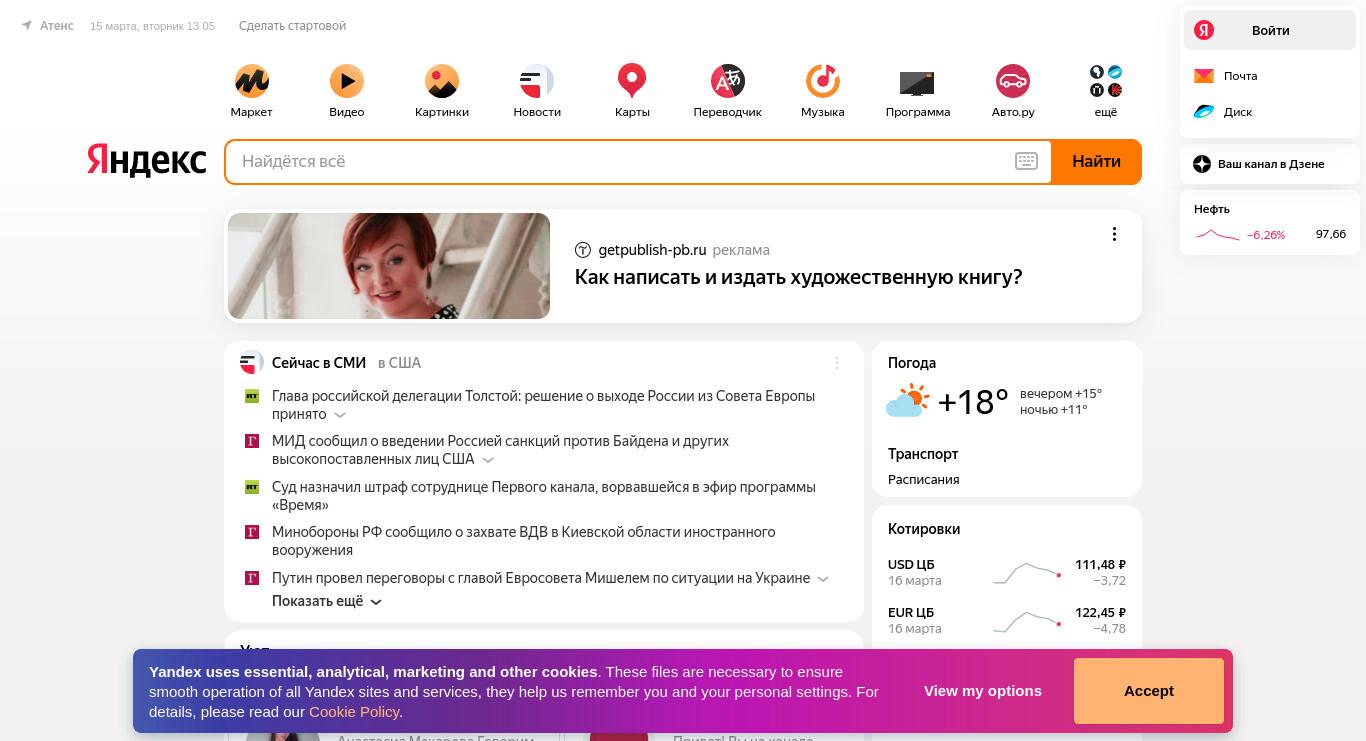
Task: Open the Cookie Policy link
Action: (354, 712)
